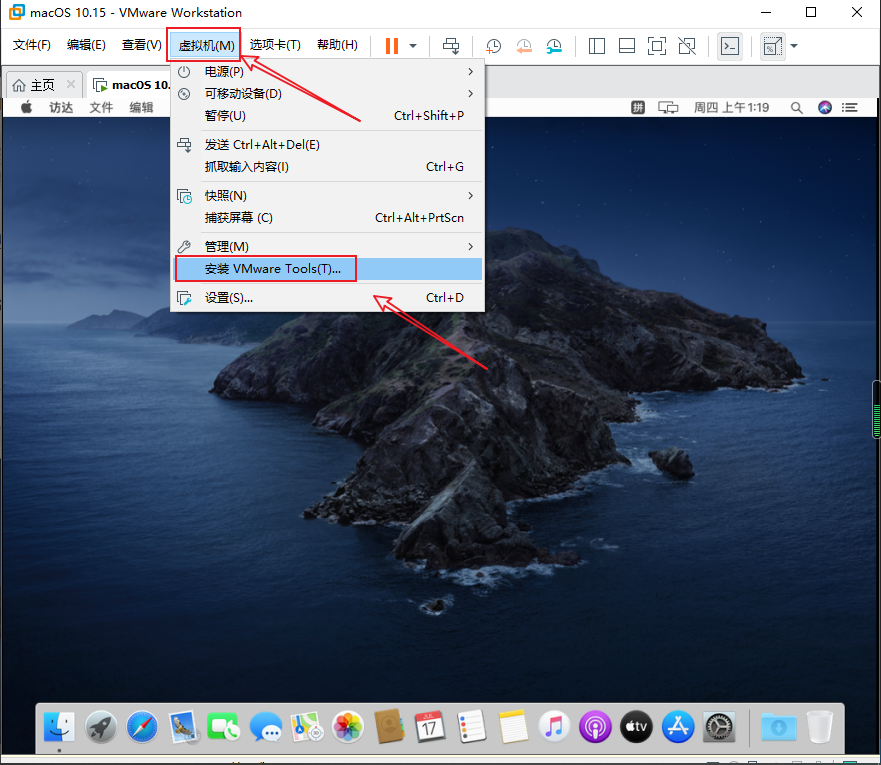Launch Music from the Dock

click(x=554, y=727)
